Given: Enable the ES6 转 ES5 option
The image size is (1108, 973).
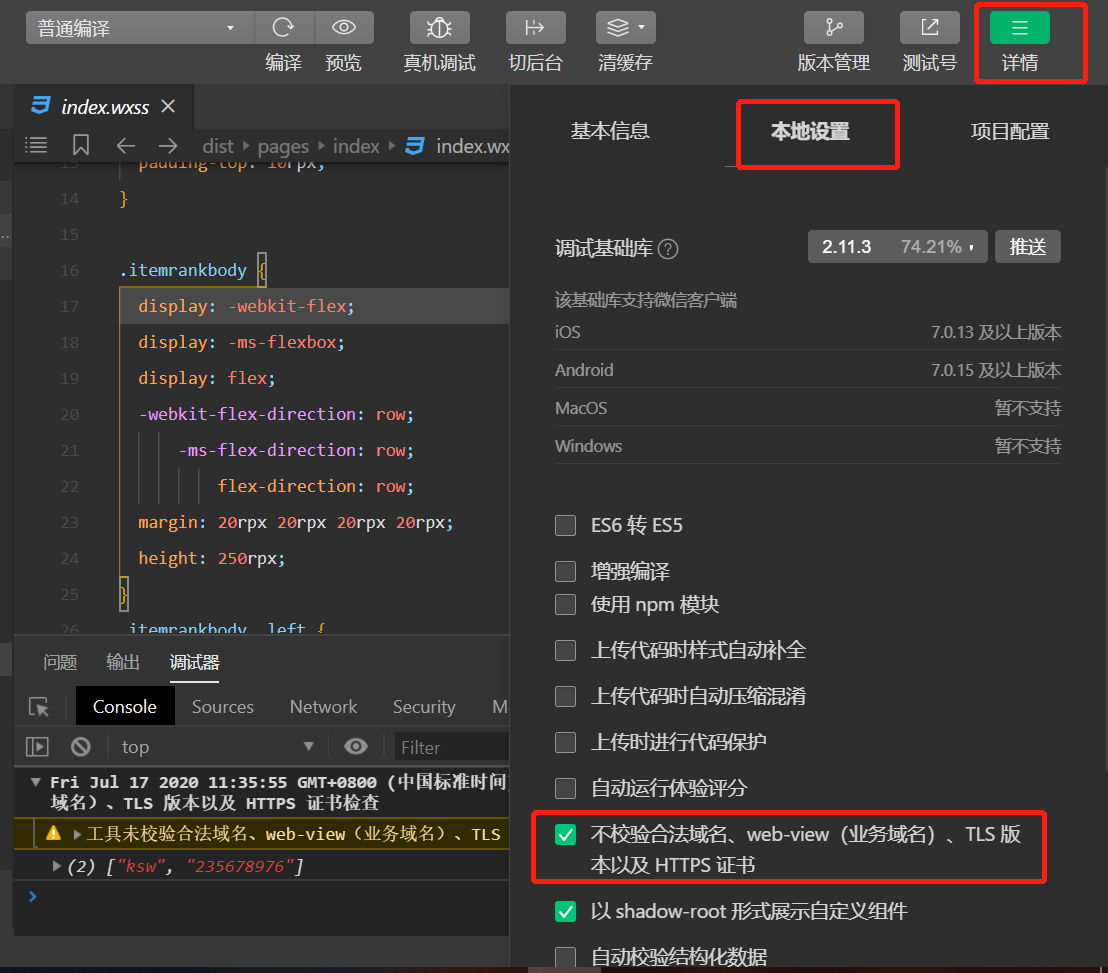Looking at the screenshot, I should point(566,524).
